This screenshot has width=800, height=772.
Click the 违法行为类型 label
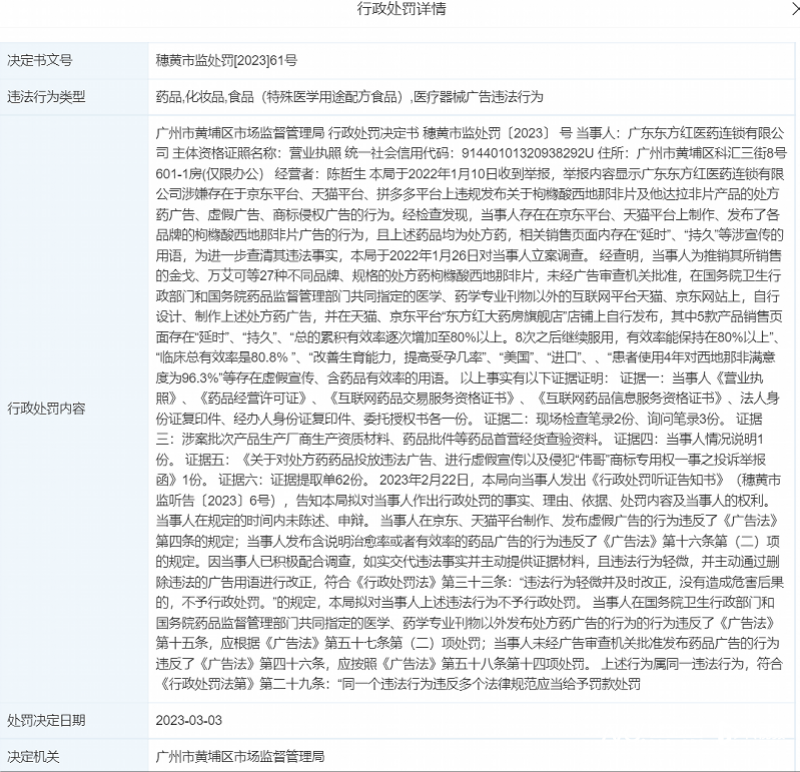coord(46,97)
